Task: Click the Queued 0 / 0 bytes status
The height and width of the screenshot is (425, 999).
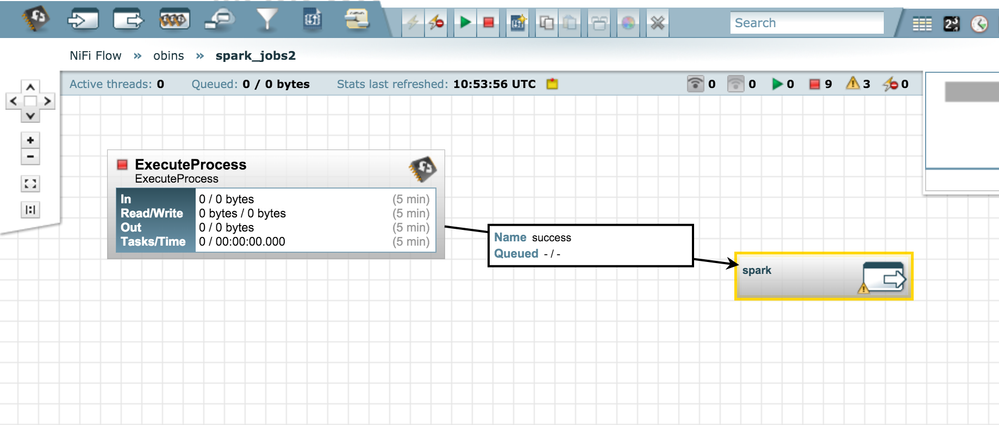Action: pos(250,84)
